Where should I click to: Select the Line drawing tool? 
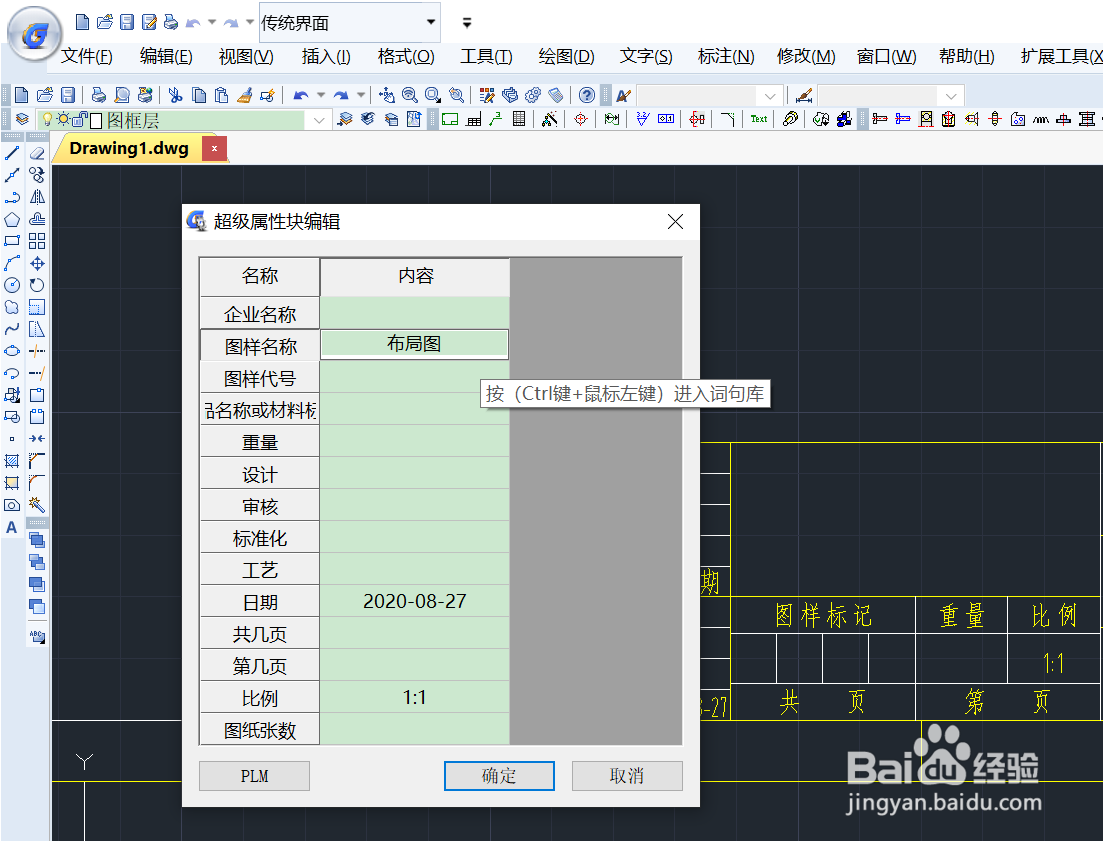12,153
